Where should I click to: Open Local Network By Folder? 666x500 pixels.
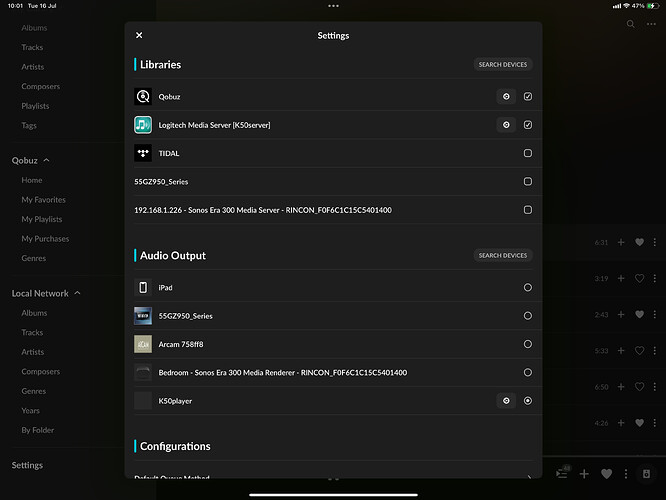pyautogui.click(x=37, y=430)
